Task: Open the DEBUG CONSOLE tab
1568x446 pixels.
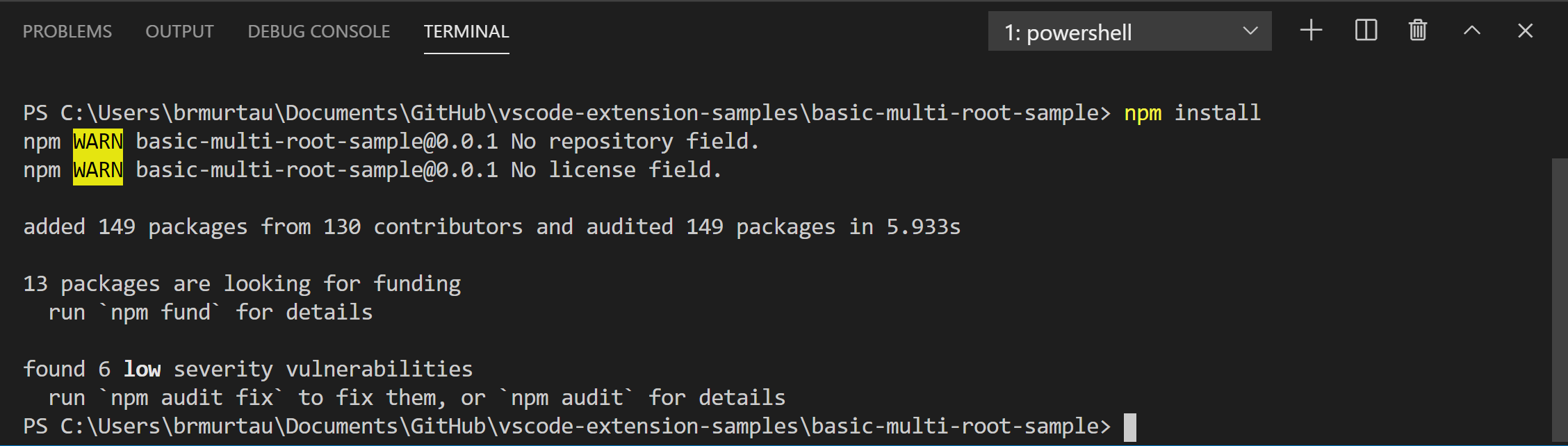Action: pyautogui.click(x=318, y=31)
